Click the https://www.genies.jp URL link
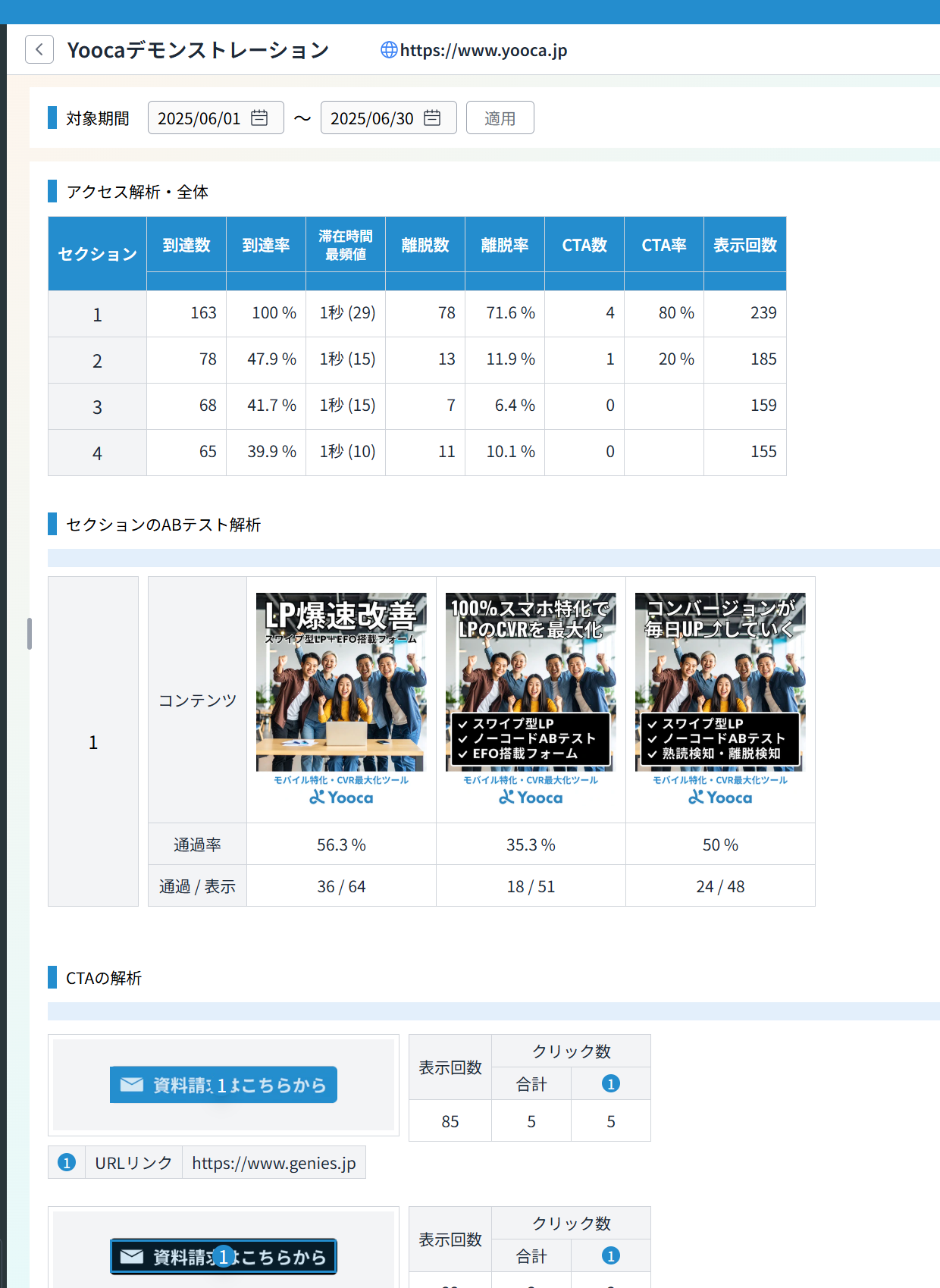Viewport: 940px width, 1288px height. pyautogui.click(x=274, y=1163)
